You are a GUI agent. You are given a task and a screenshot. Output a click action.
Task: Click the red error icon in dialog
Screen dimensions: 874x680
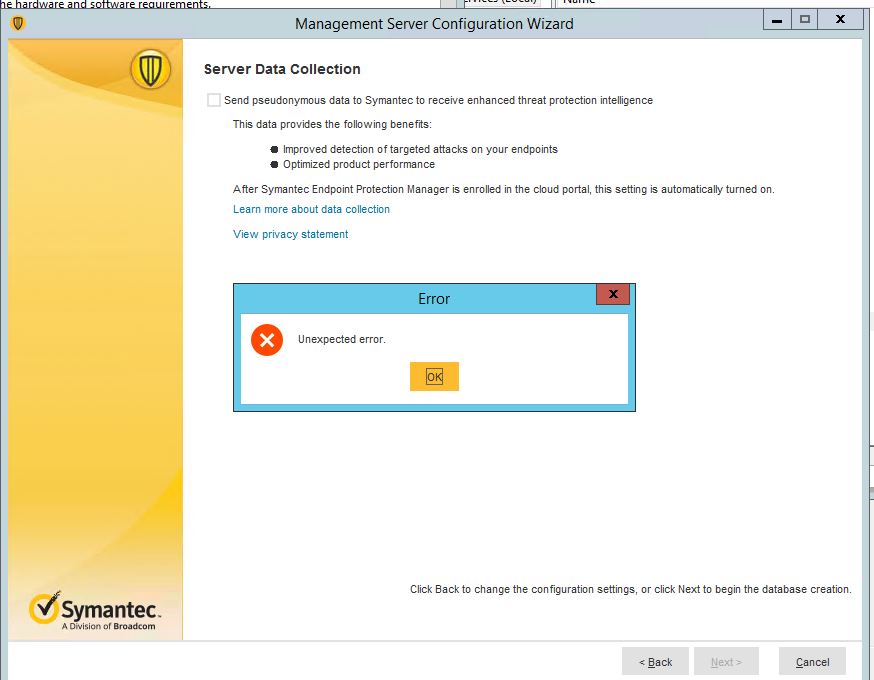[x=267, y=340]
